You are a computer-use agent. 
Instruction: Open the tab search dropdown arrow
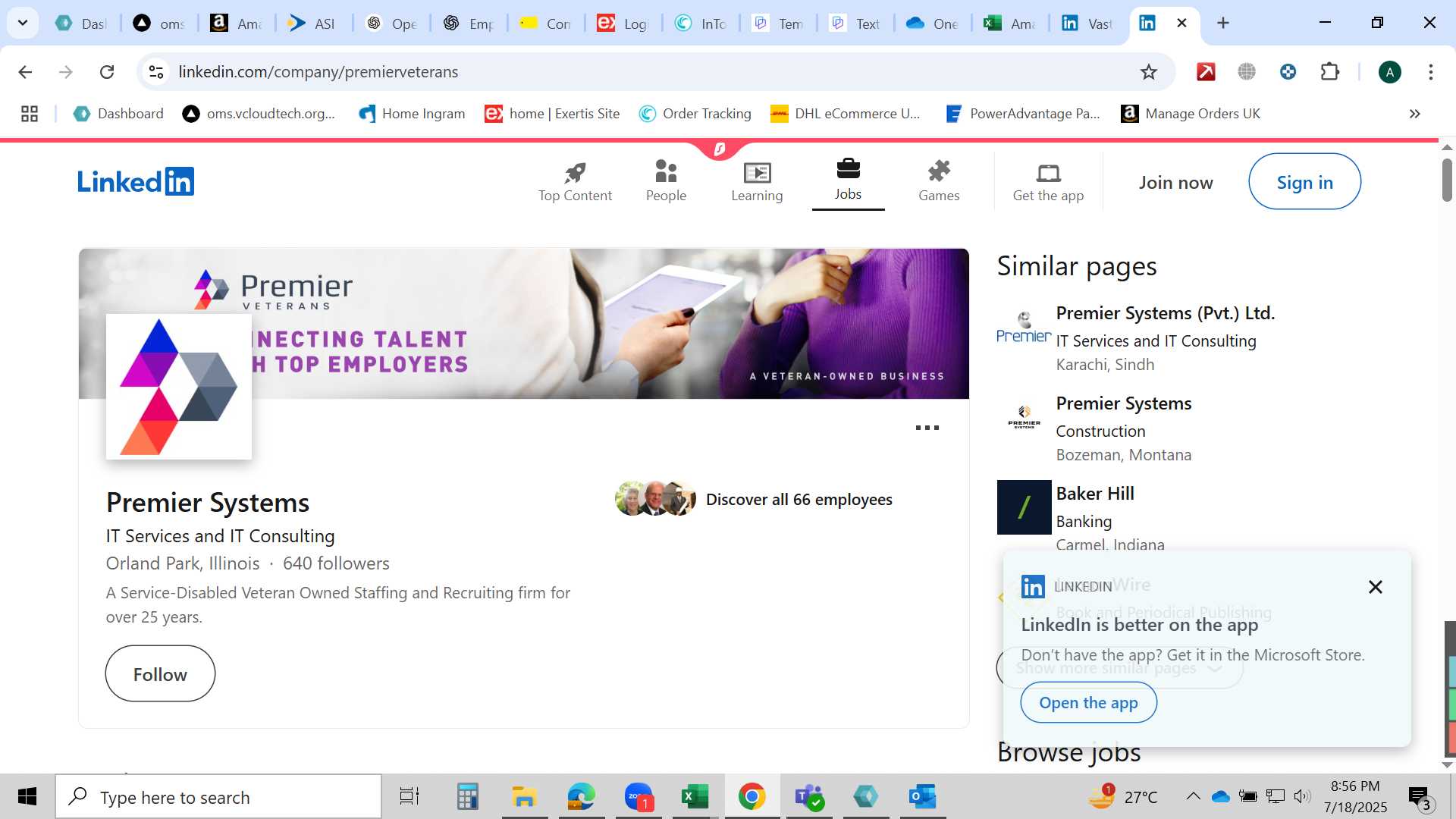tap(23, 23)
